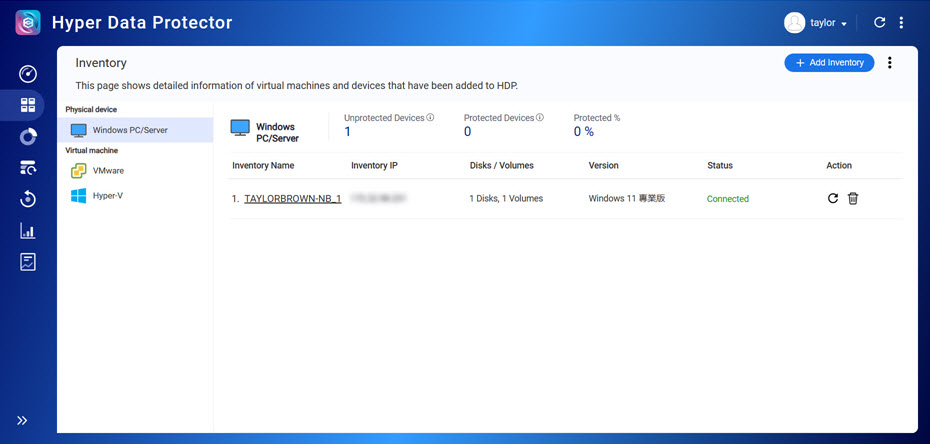Open the third sidebar icon below Inventory
This screenshot has height=444, width=930.
[x=27, y=137]
